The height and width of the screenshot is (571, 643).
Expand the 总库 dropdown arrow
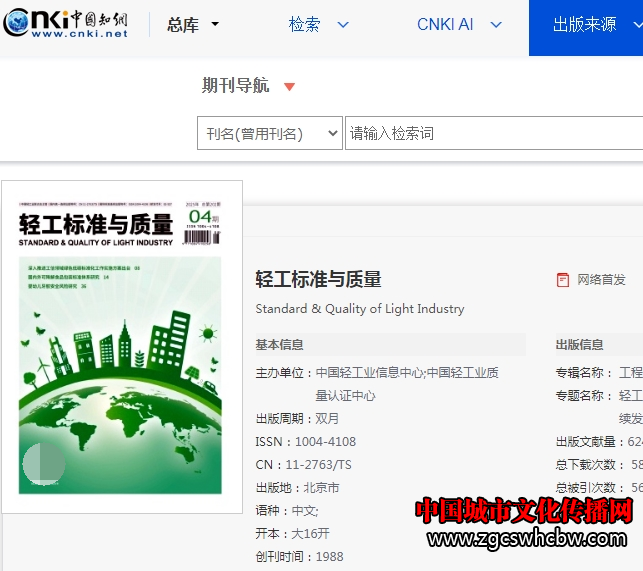coord(215,25)
